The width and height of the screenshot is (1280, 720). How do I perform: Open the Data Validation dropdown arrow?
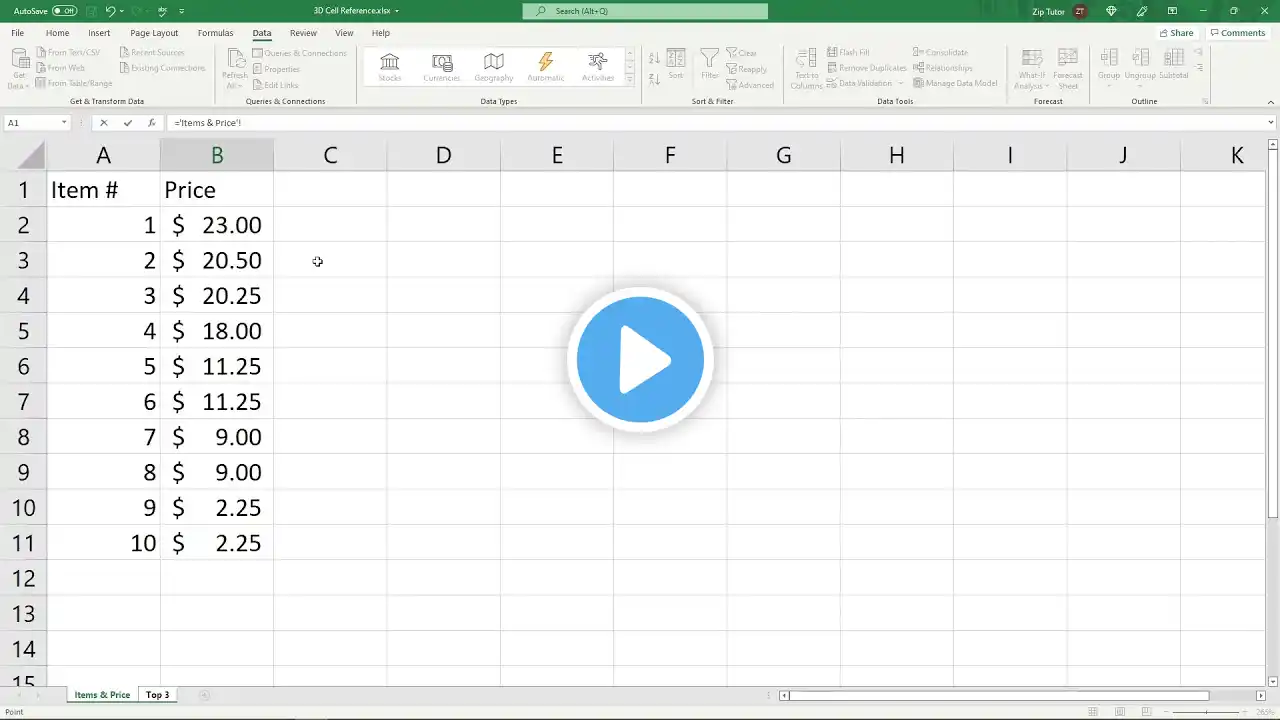tap(900, 84)
